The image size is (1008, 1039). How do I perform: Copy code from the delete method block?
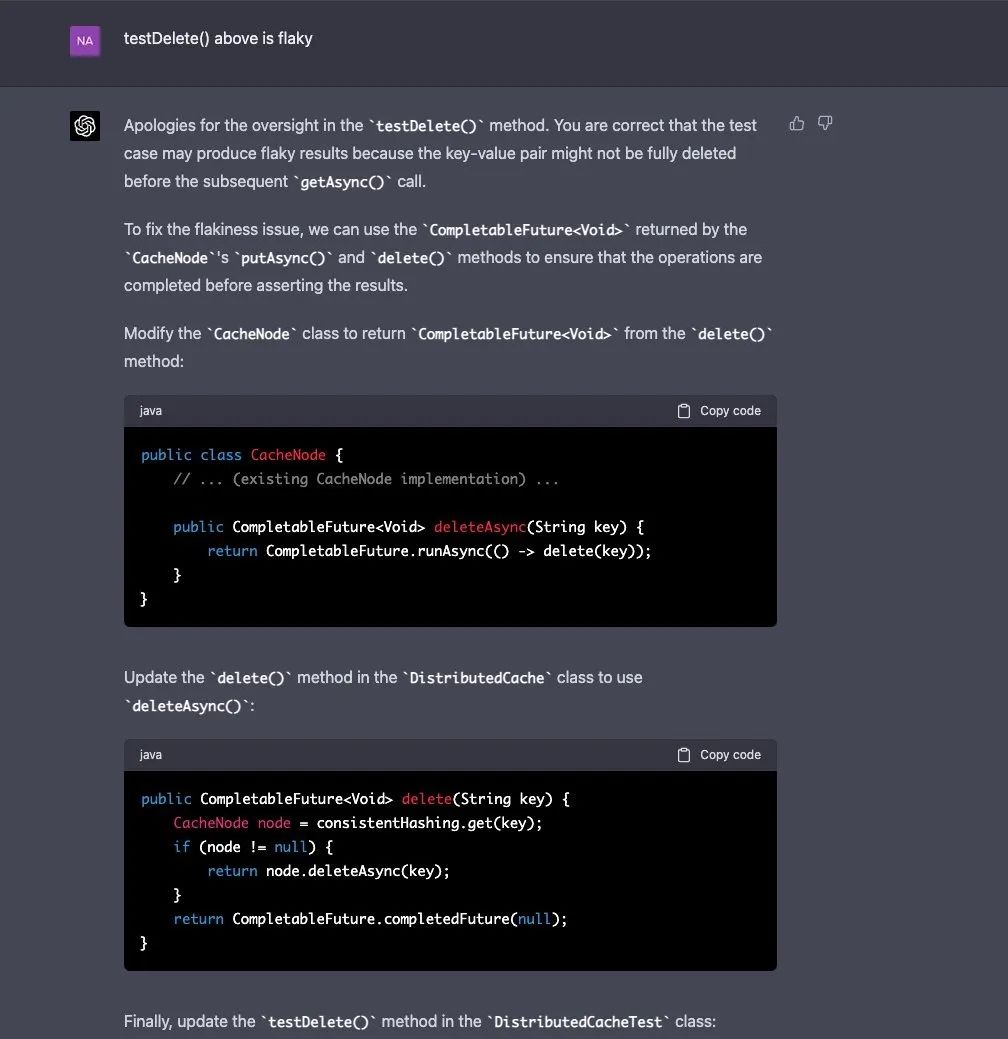coord(719,755)
